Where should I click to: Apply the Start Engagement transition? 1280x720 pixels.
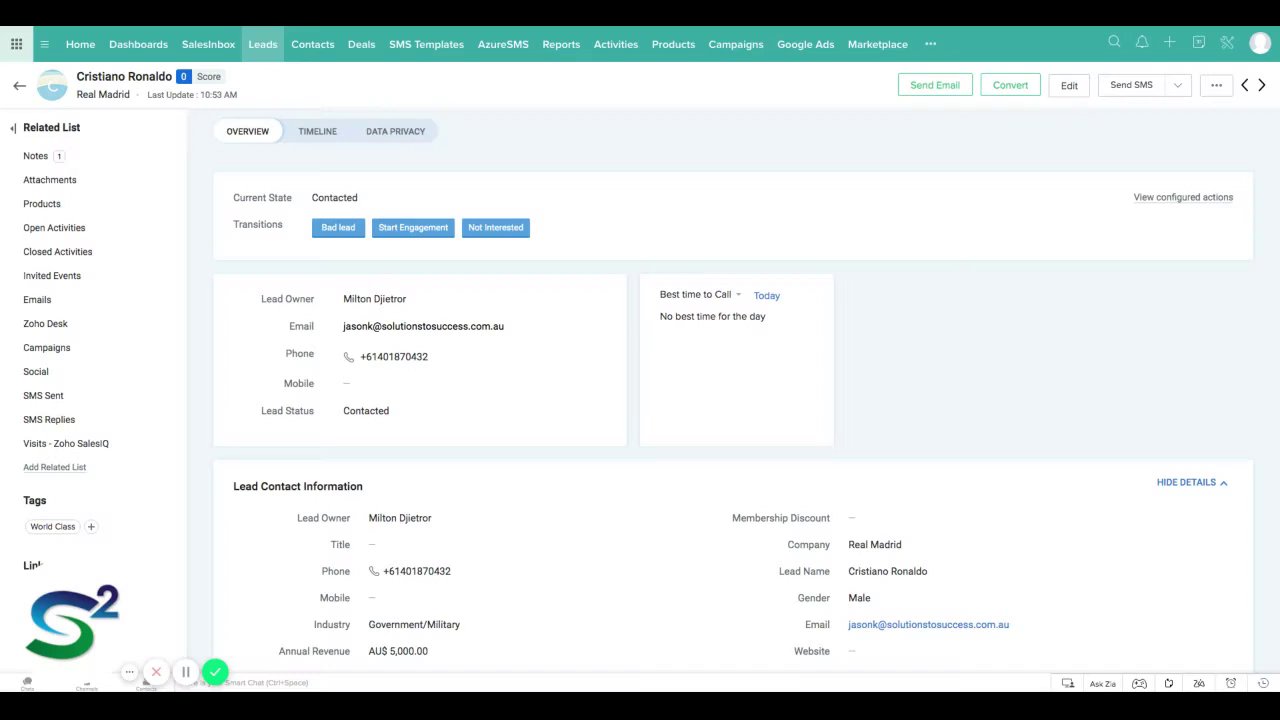click(413, 228)
